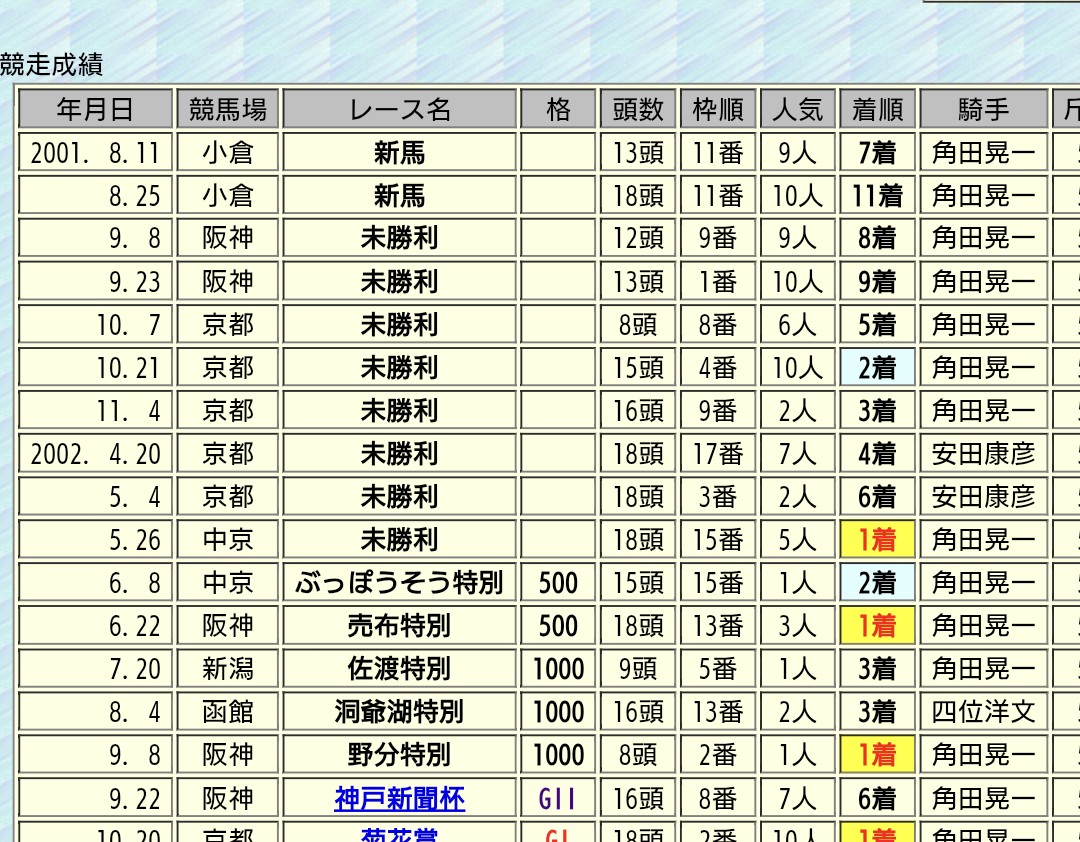Image resolution: width=1080 pixels, height=842 pixels.
Task: Select the 頭数 column header
Action: coord(638,109)
